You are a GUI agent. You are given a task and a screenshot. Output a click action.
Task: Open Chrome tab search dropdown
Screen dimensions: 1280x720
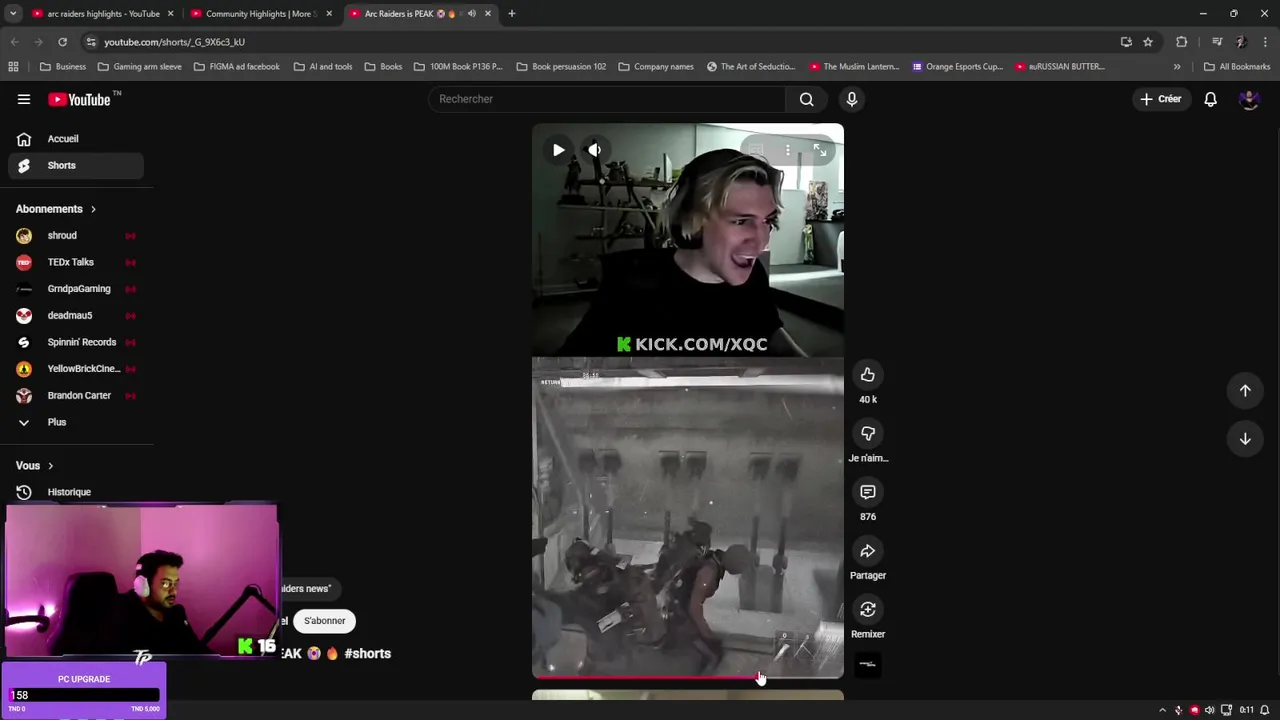click(x=13, y=14)
